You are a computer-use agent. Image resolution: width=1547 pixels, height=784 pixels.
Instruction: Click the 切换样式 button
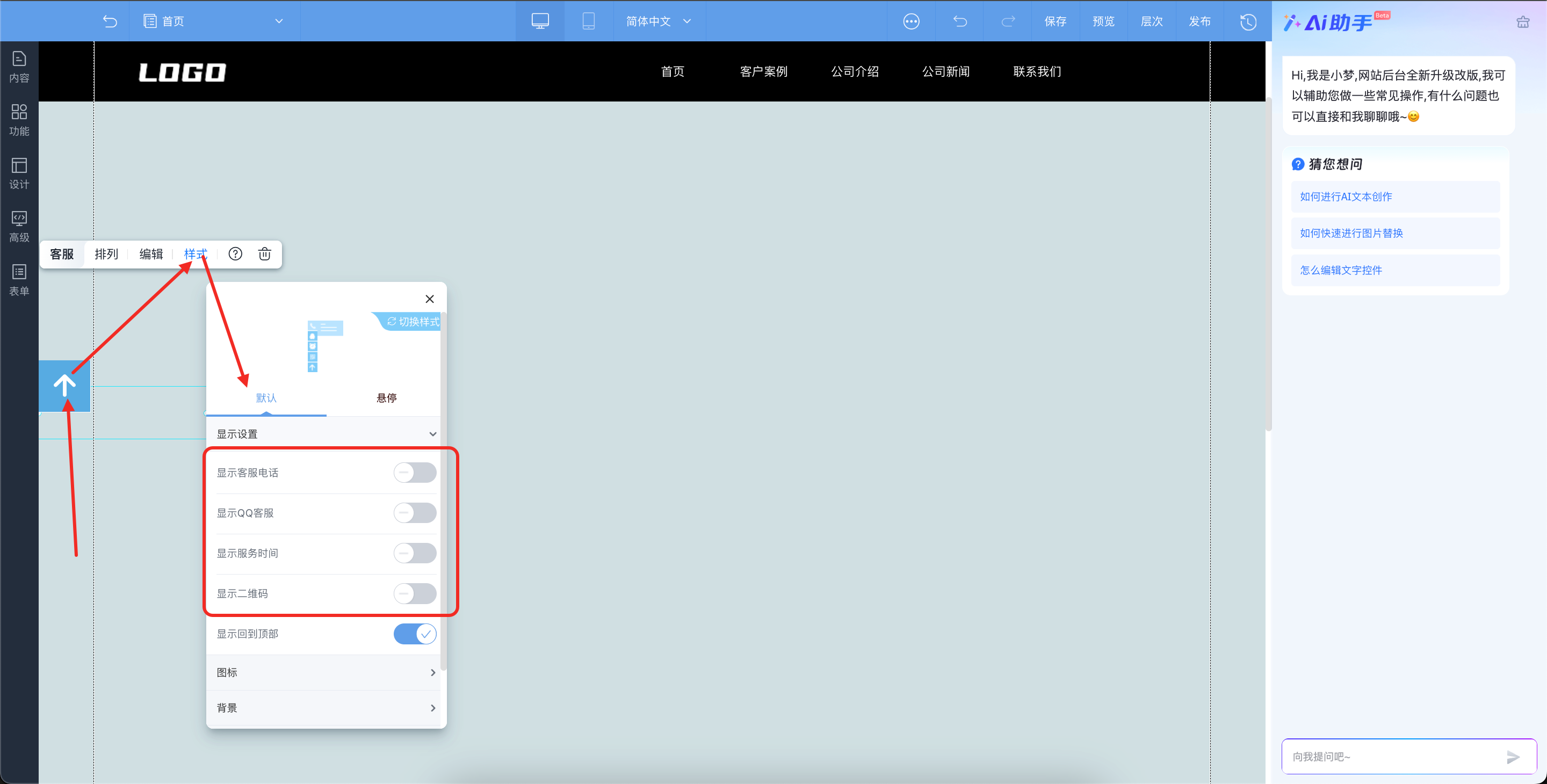tap(412, 322)
